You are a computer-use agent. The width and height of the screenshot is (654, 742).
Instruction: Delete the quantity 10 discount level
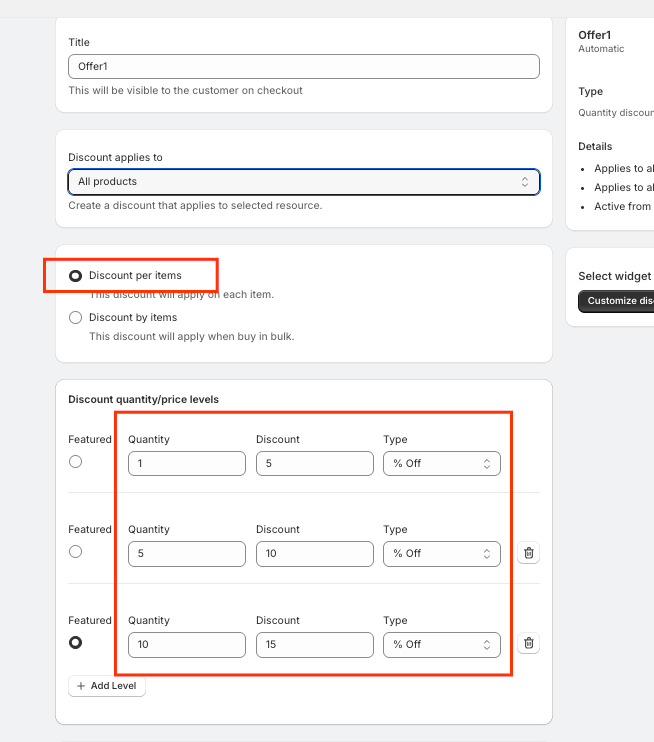(x=528, y=643)
